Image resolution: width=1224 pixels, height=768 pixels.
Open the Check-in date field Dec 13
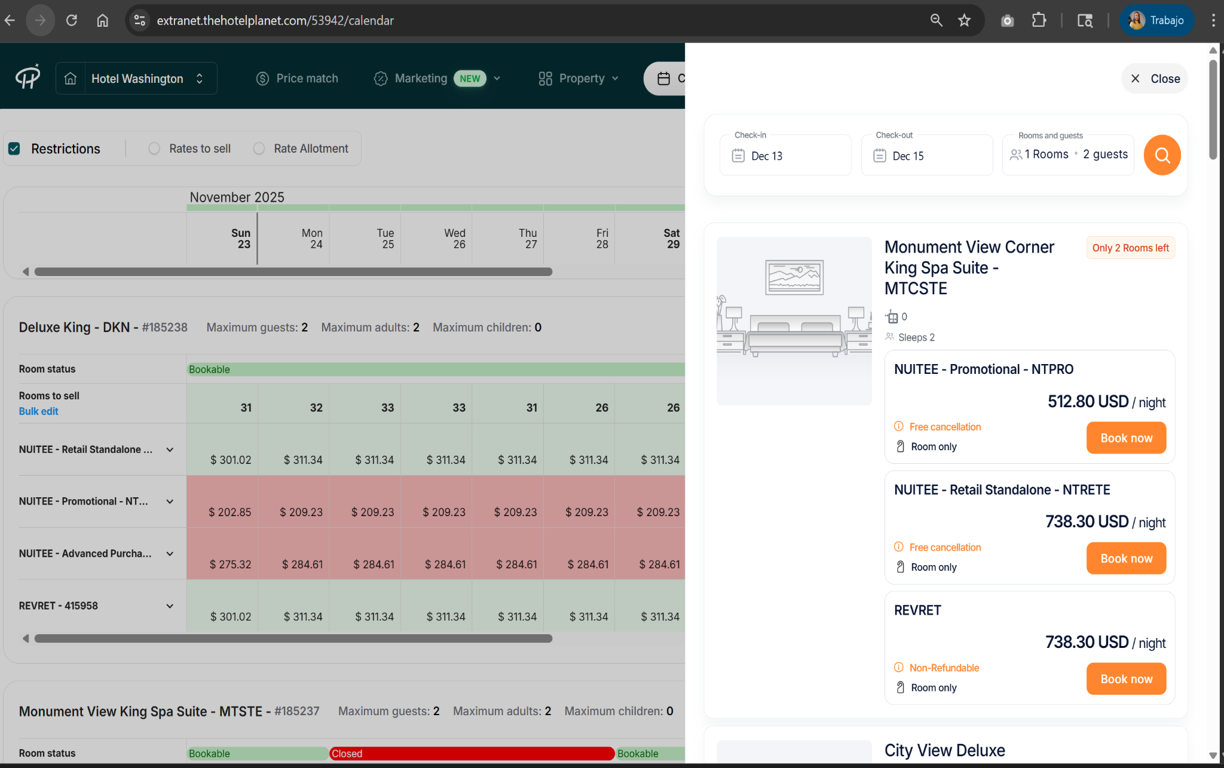(785, 155)
